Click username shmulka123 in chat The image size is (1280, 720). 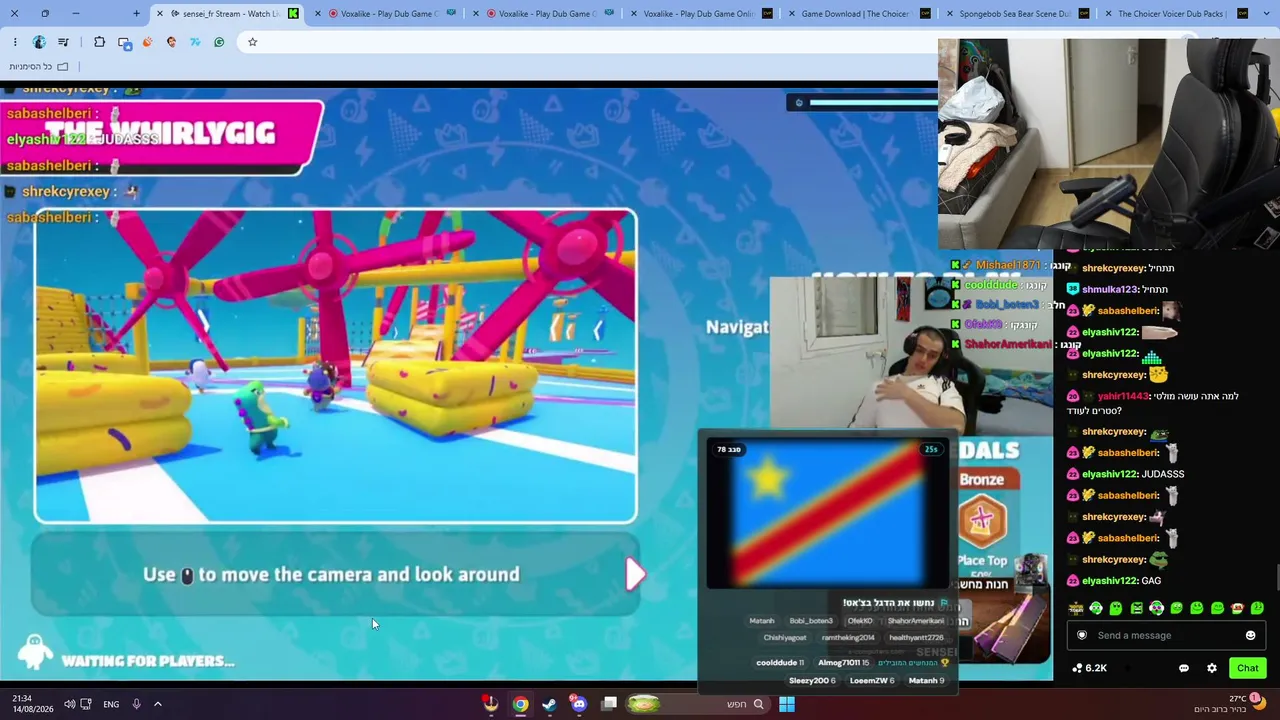[1110, 289]
